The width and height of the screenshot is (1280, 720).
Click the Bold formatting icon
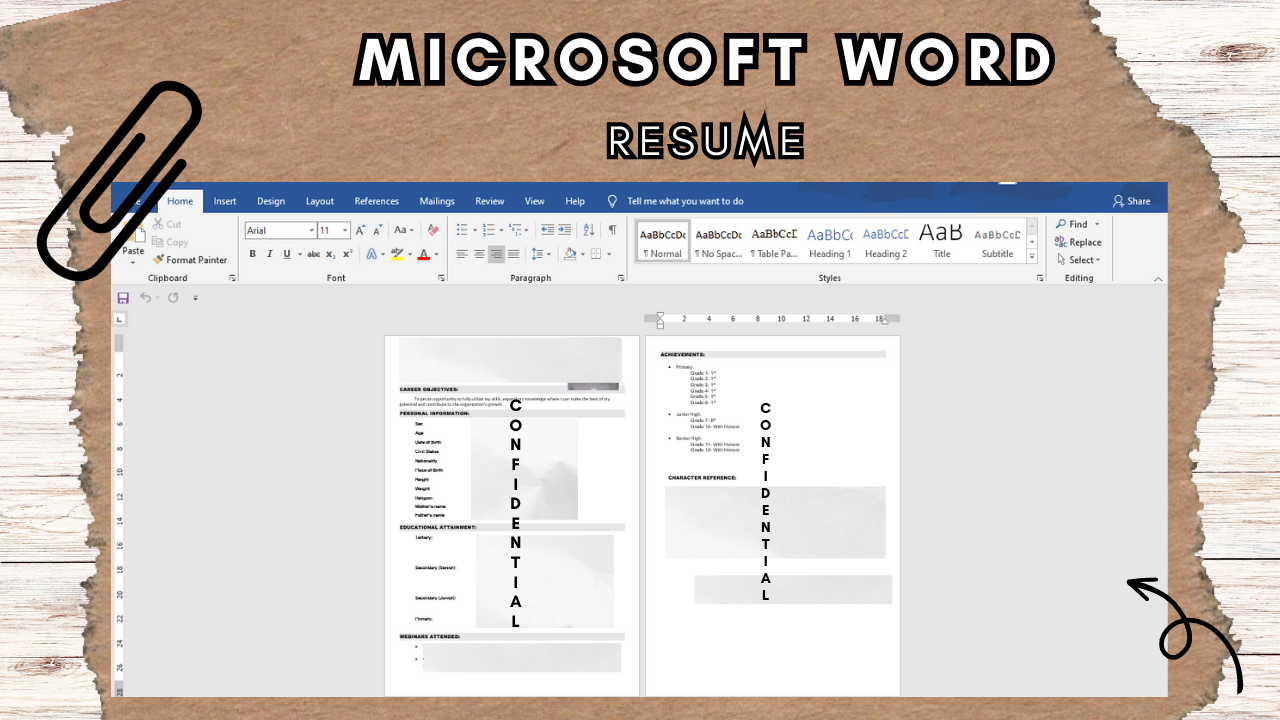click(x=253, y=254)
